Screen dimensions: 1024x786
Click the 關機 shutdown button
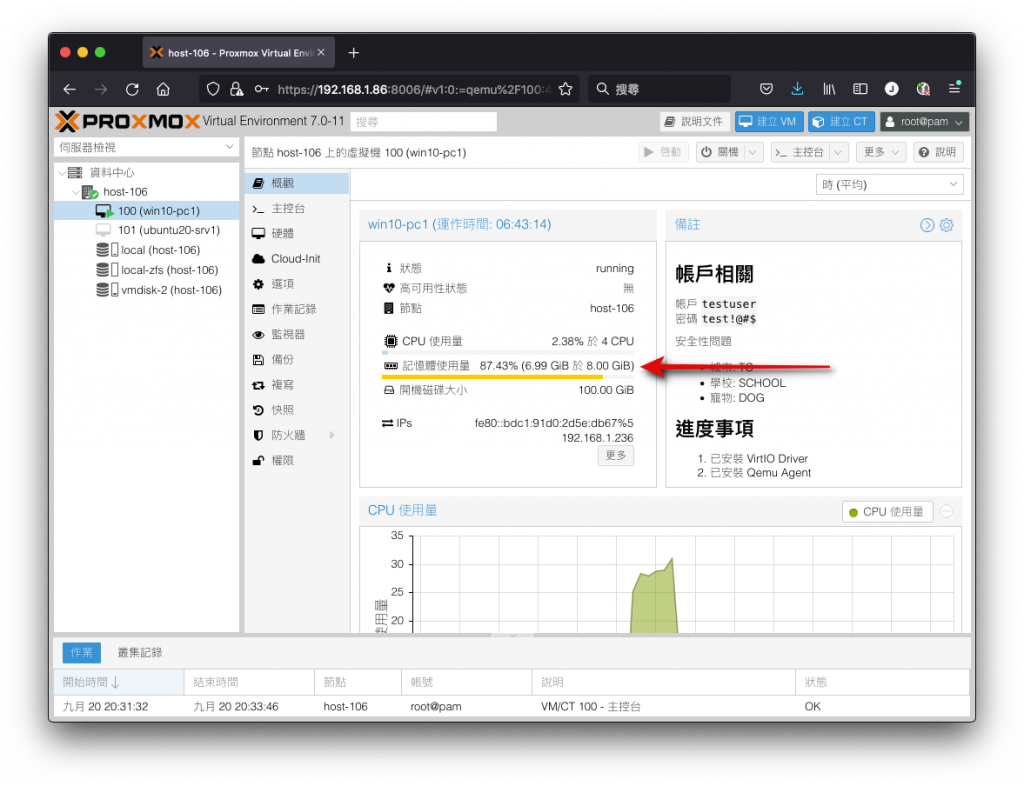tap(720, 152)
